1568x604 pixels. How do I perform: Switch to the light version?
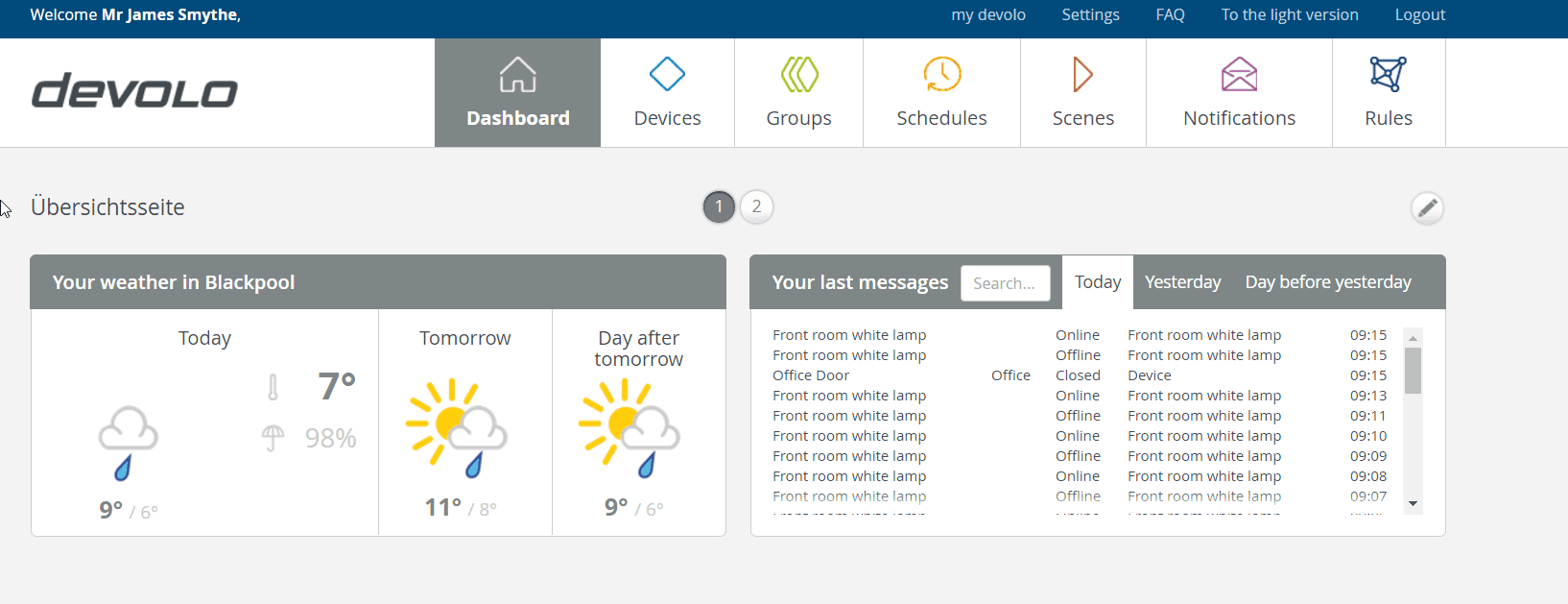[1289, 15]
